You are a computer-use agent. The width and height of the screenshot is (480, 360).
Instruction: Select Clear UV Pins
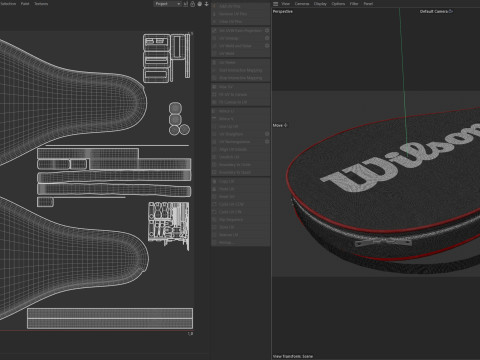tap(240, 22)
